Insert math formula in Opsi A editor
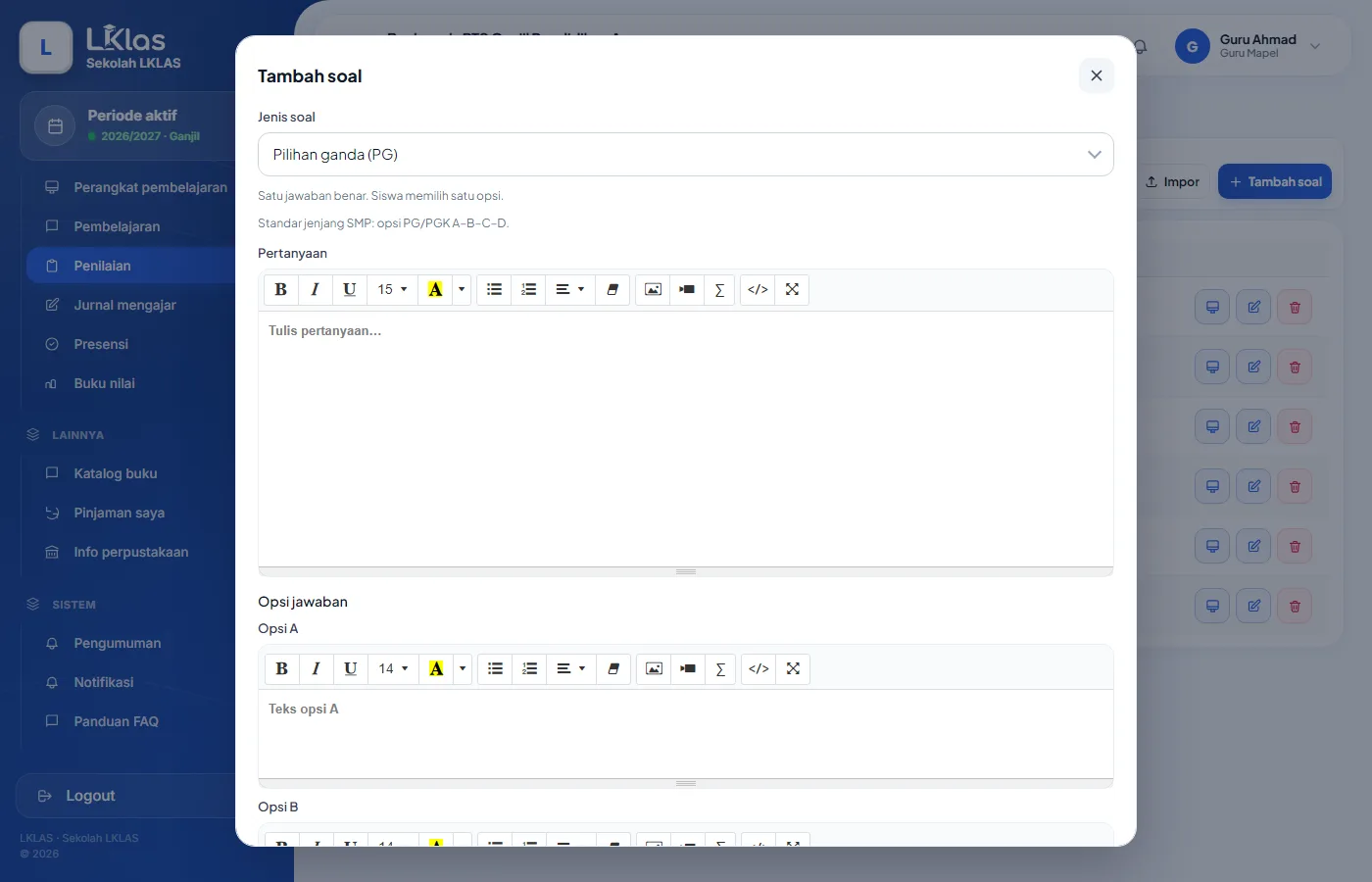The width and height of the screenshot is (1372, 882). [x=720, y=668]
